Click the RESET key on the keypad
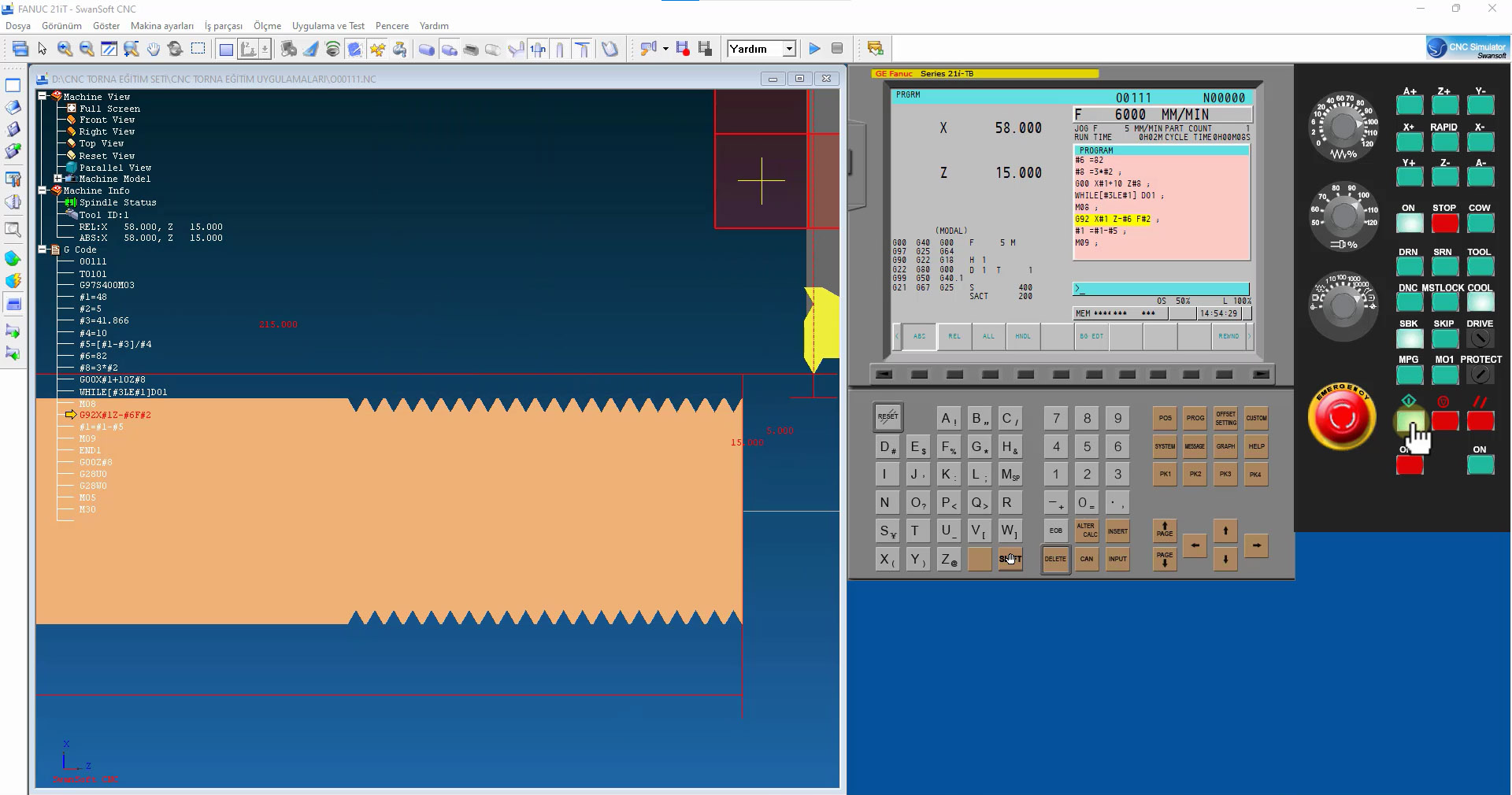 [888, 417]
